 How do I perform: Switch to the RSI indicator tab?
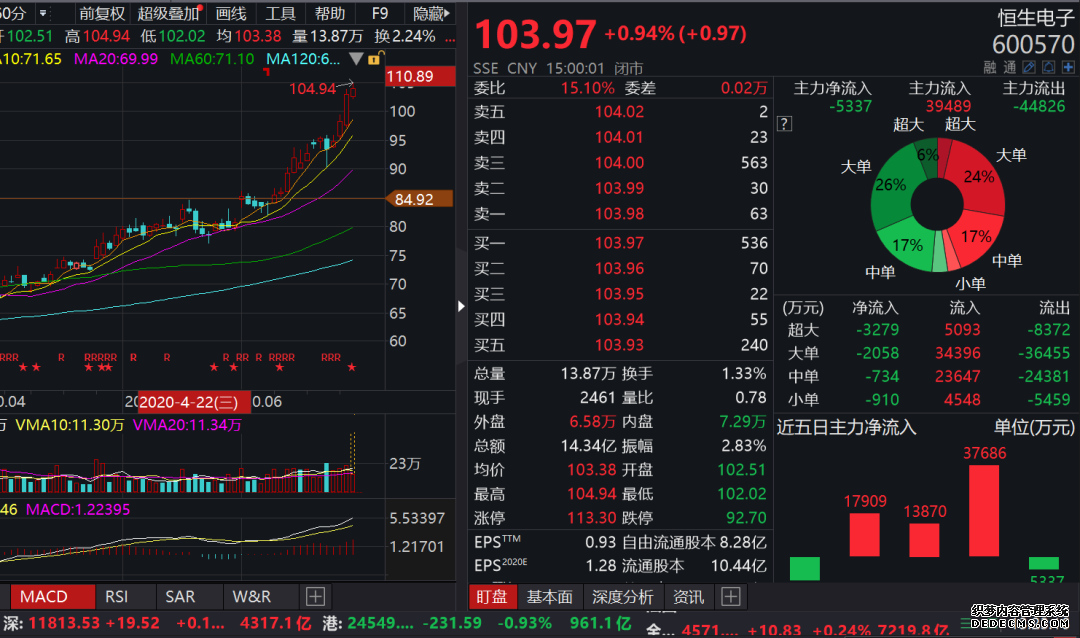(117, 597)
